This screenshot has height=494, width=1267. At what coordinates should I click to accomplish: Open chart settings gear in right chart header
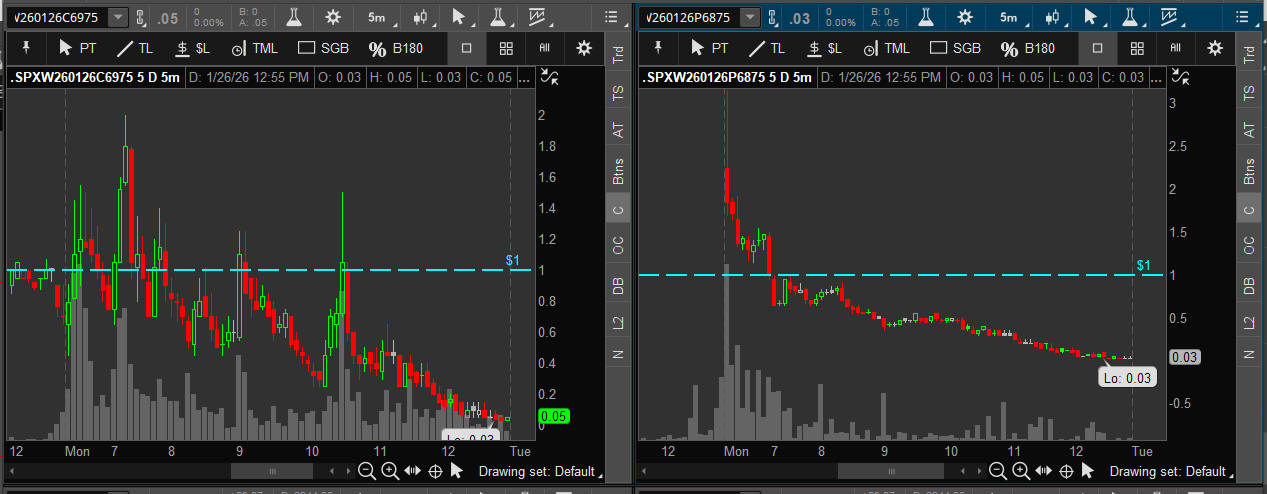963,18
